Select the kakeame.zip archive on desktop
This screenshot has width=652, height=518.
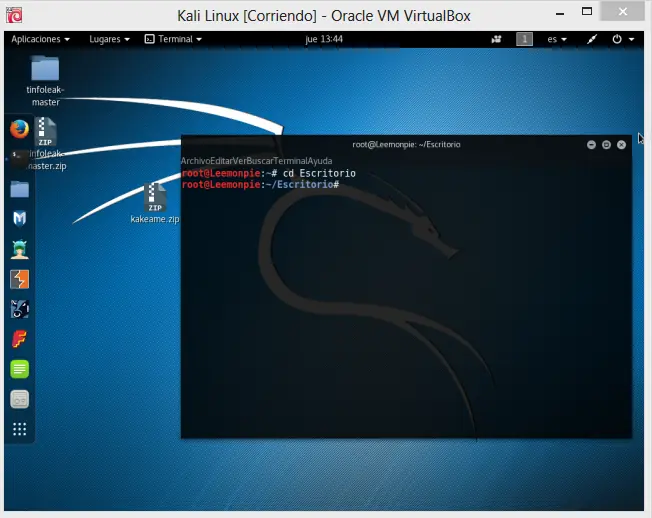click(155, 203)
